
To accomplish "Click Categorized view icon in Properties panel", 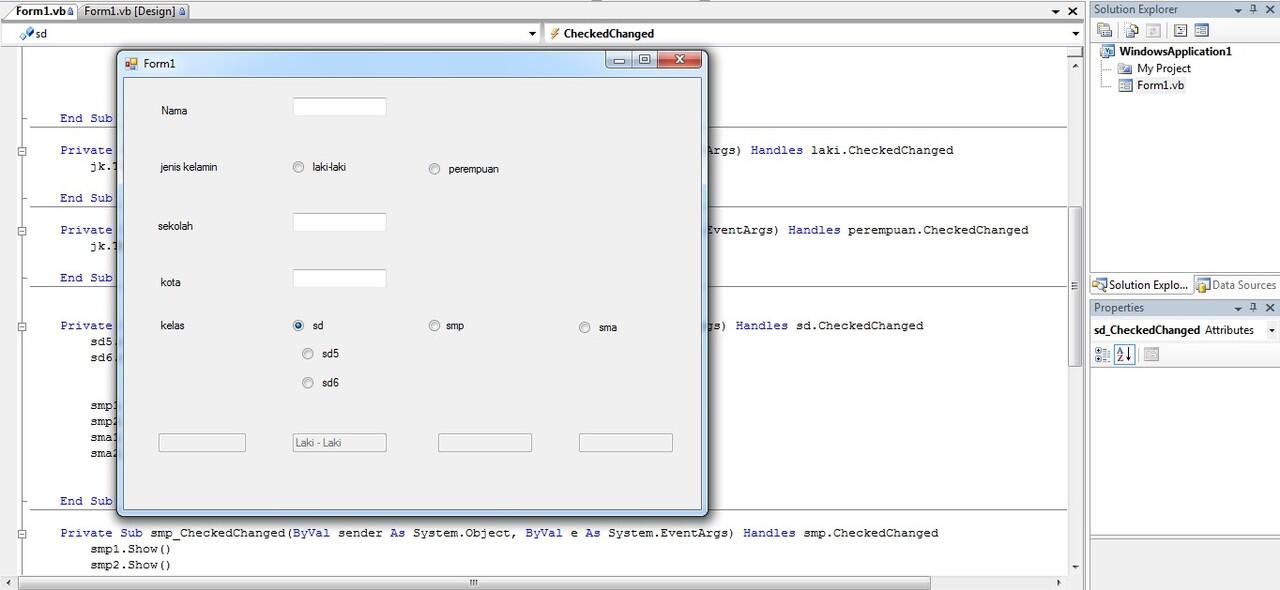I will (1102, 354).
